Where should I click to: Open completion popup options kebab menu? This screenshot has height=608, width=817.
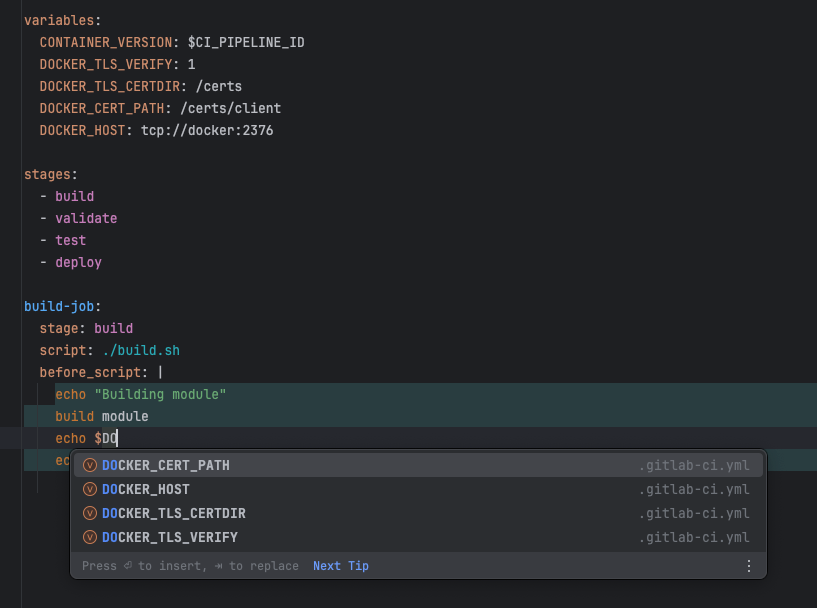tap(749, 566)
